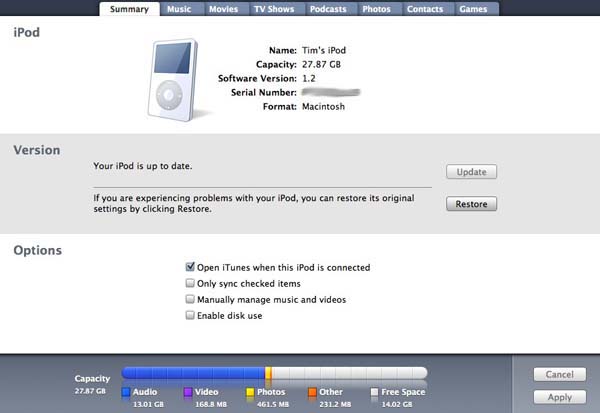Click the free space portion of capacity bar
Viewport: 600px width, 413px height.
349,373
